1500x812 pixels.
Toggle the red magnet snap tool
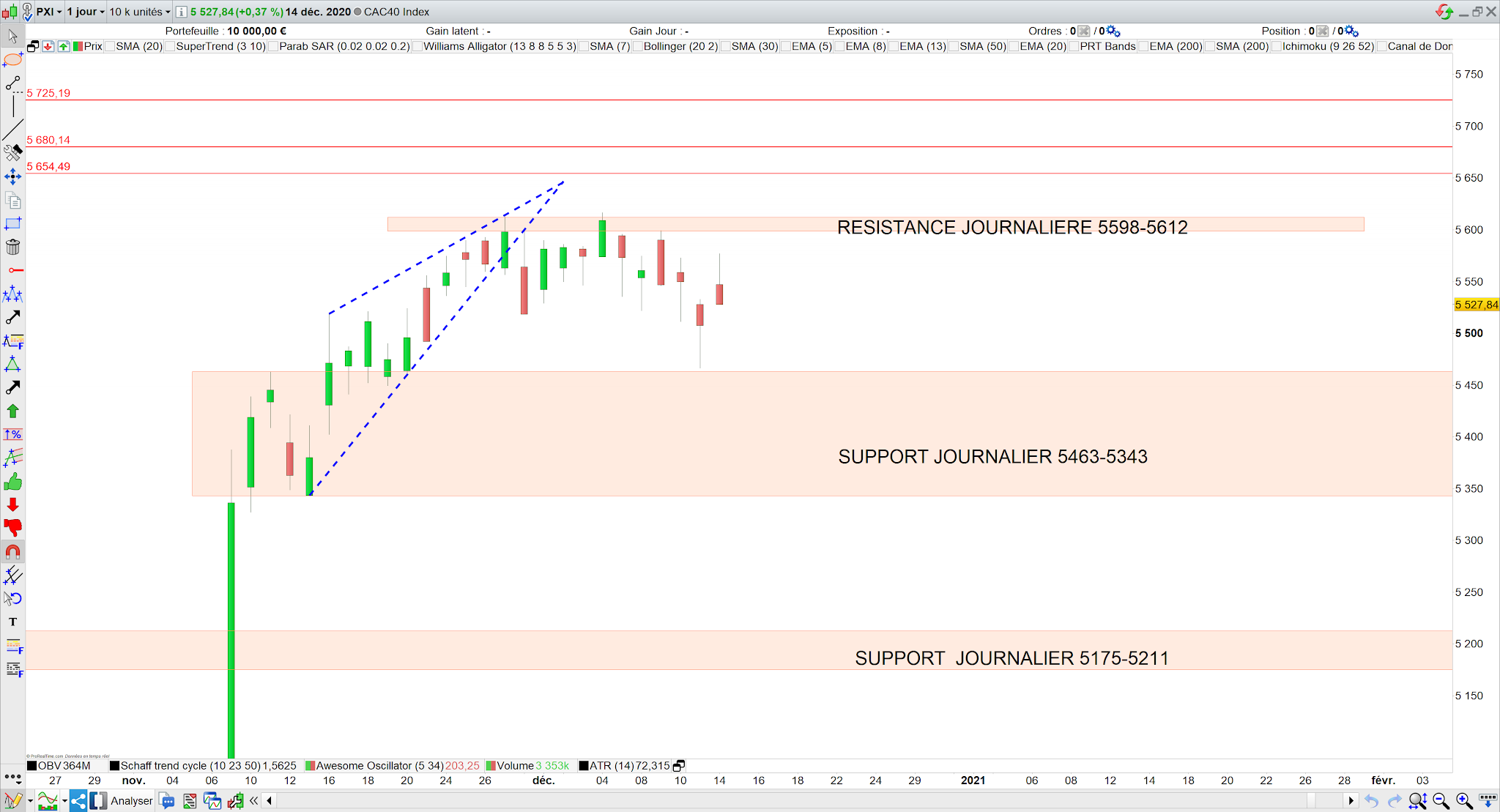pos(12,551)
